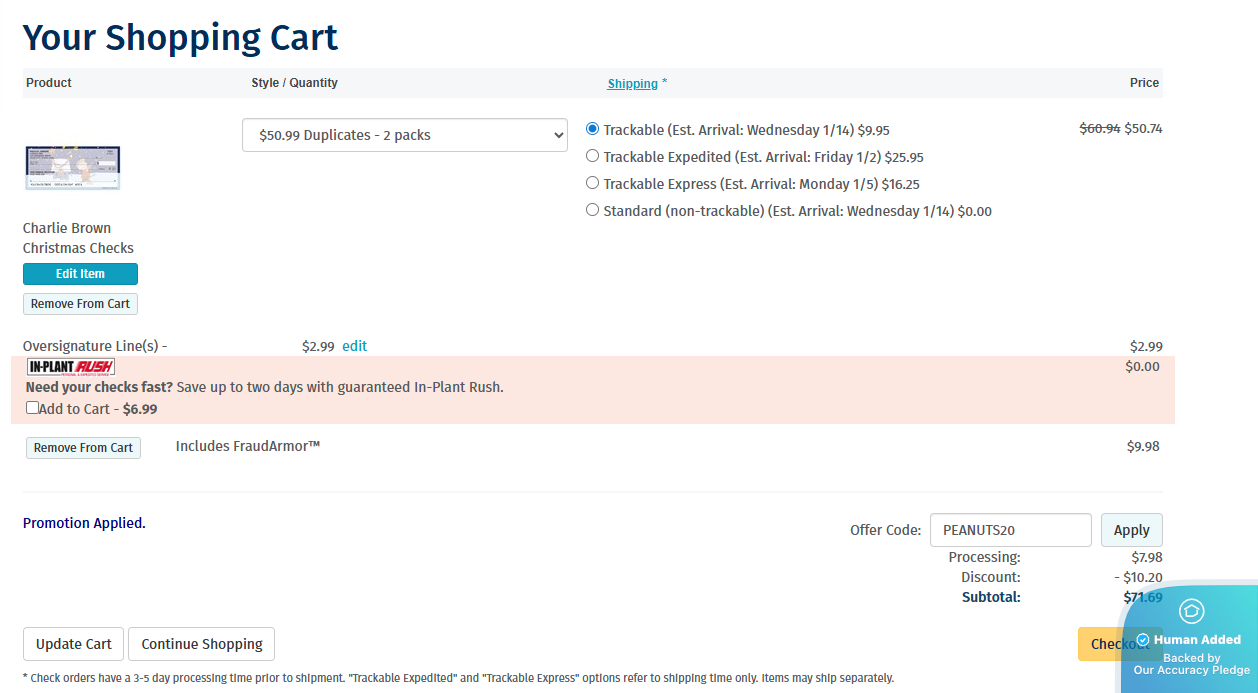Viewport: 1258px width, 693px height.
Task: Open the Charlie Brown Christmas Checks thumbnail
Action: click(x=72, y=168)
